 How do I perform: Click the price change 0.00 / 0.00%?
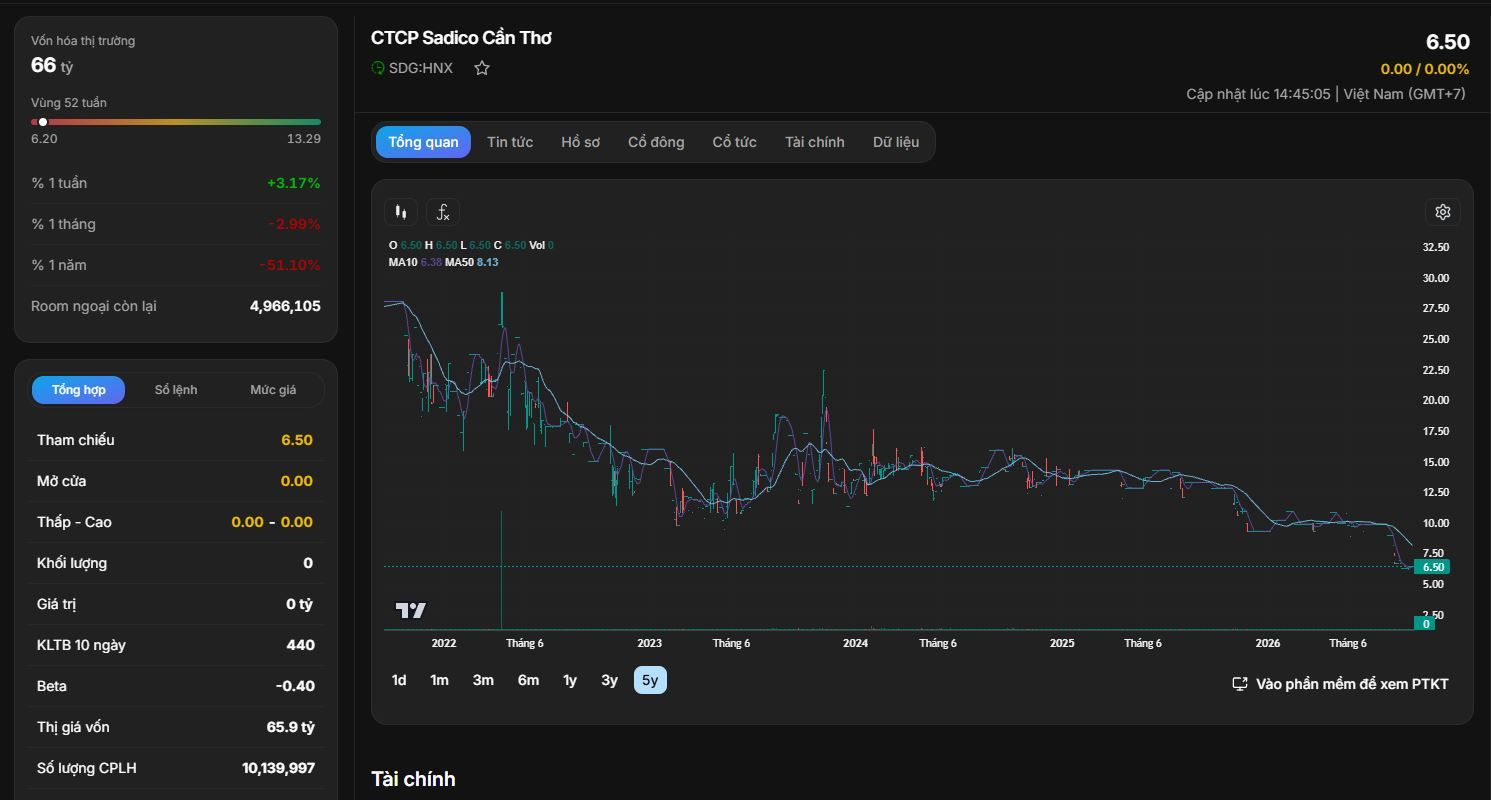(x=1425, y=69)
